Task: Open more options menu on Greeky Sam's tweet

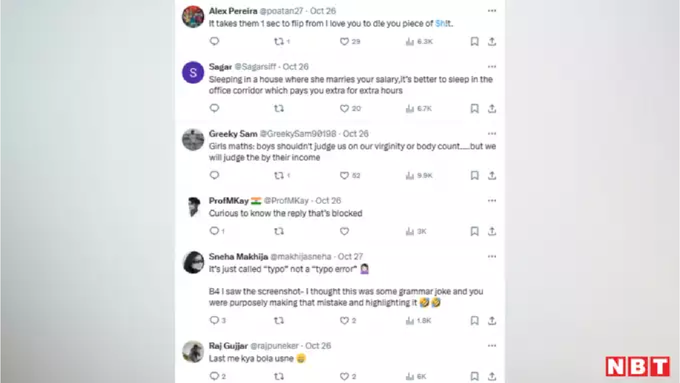Action: 492,134
